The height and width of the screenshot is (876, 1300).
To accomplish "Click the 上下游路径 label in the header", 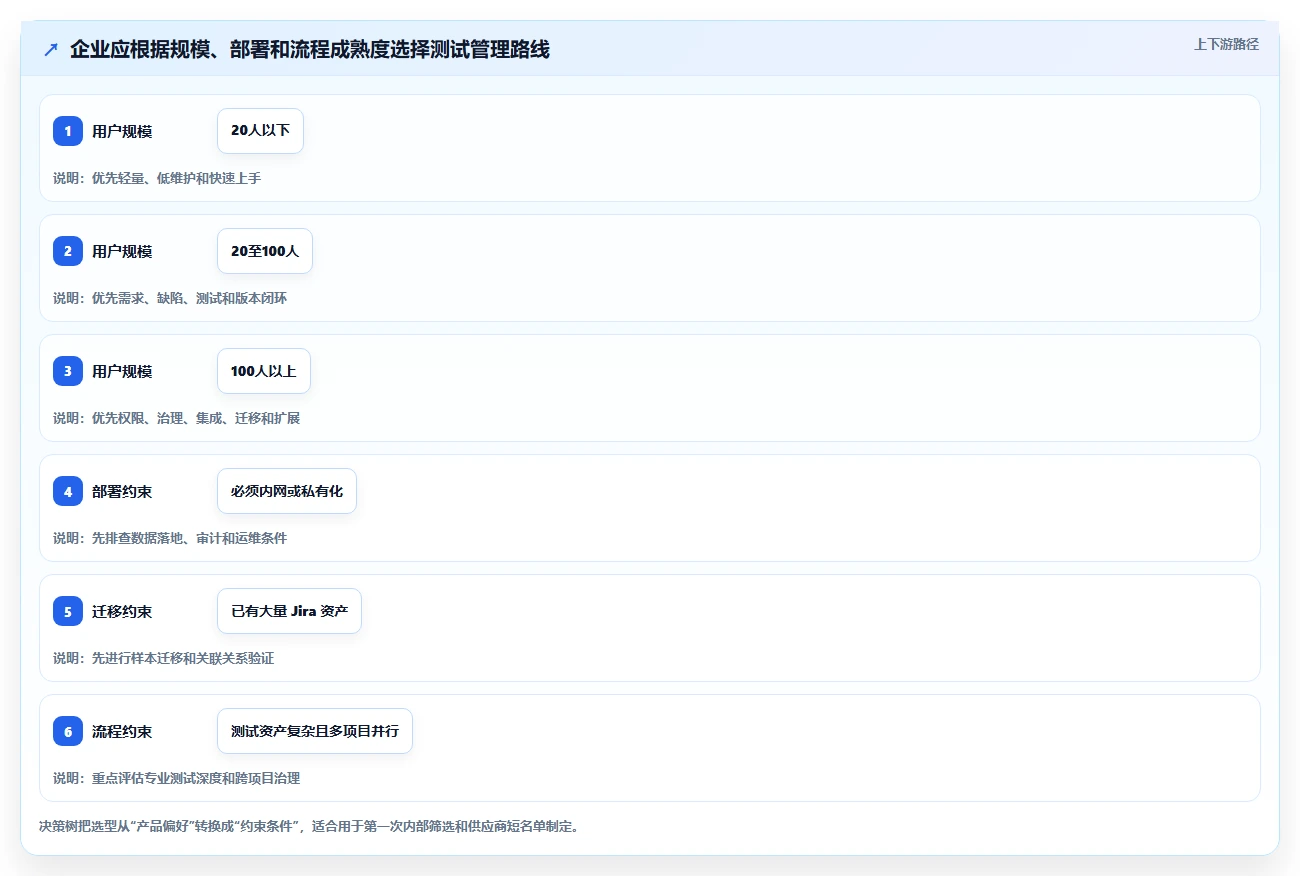I will click(1226, 44).
